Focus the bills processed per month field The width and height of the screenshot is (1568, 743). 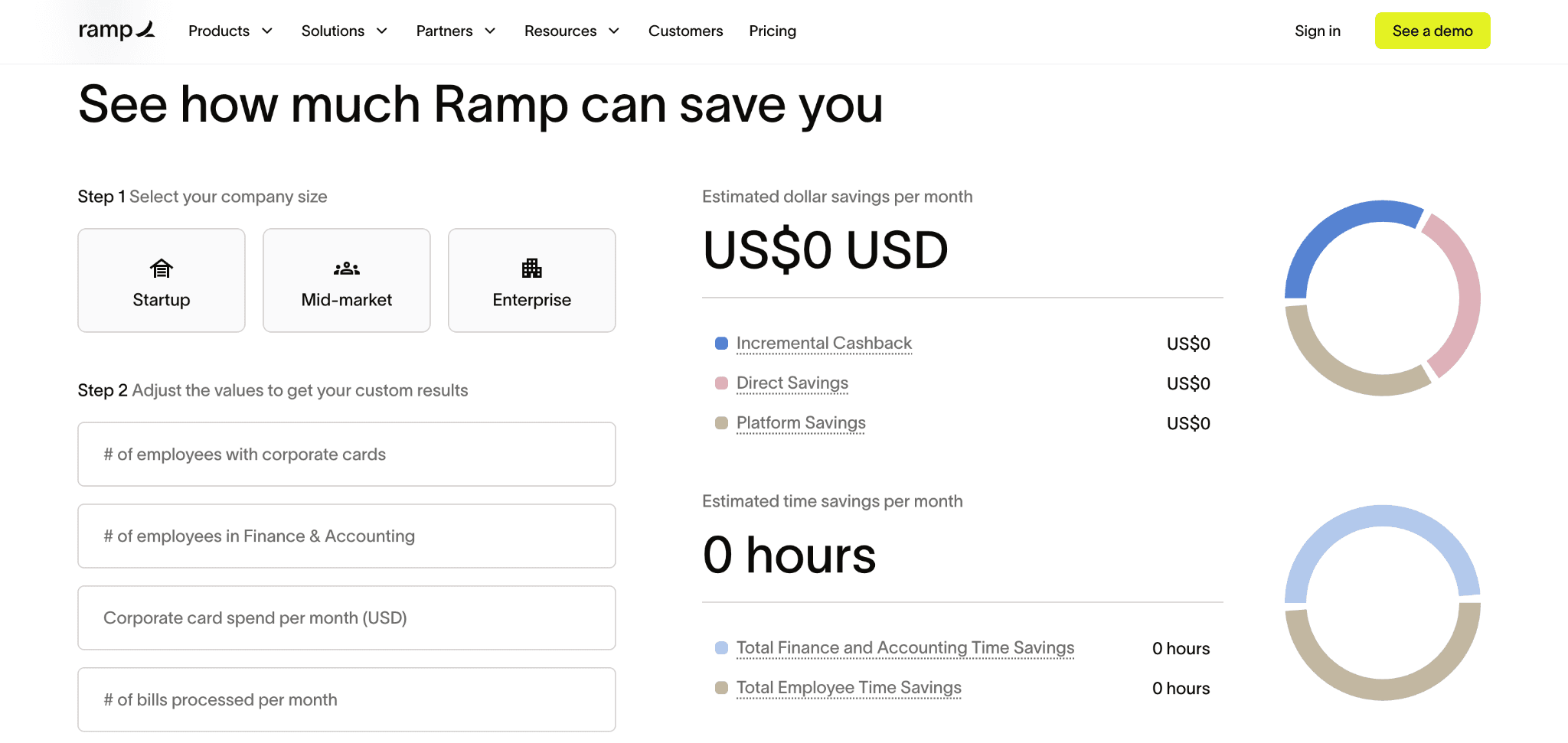click(347, 700)
